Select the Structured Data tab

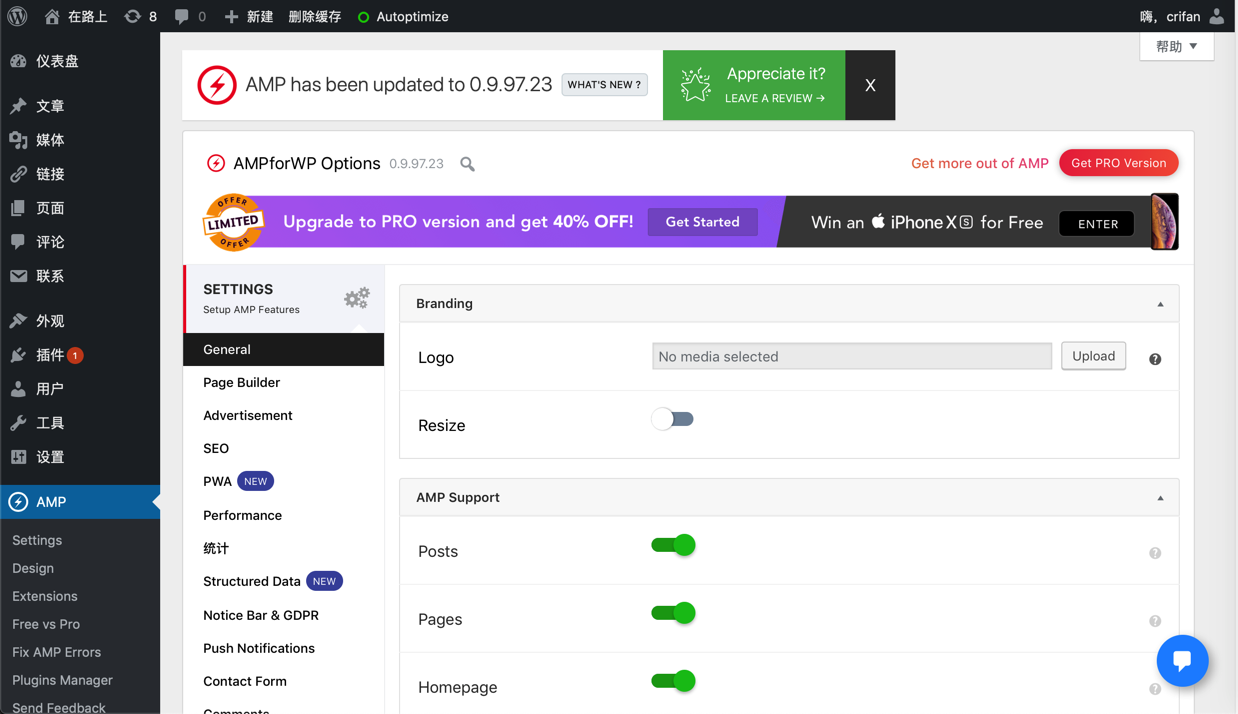[284, 581]
